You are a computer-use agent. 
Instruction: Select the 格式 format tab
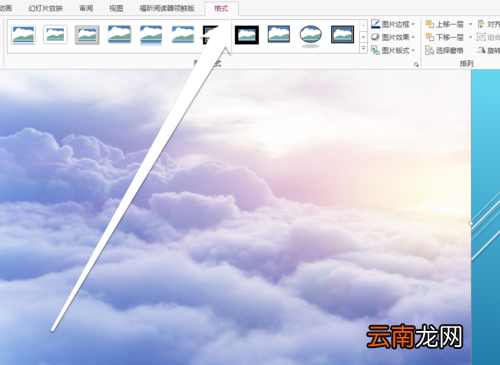pos(221,8)
